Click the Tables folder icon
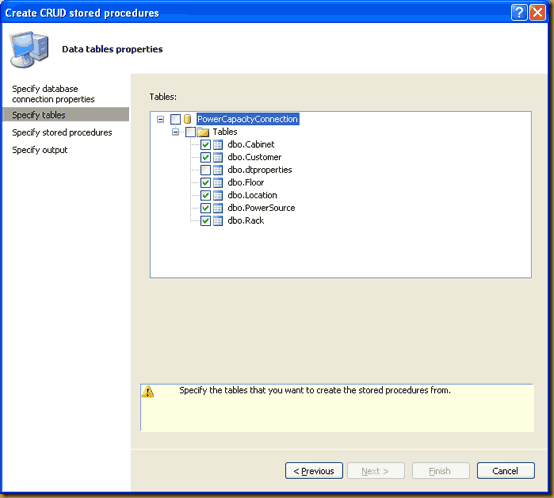554x498 pixels. coord(203,132)
